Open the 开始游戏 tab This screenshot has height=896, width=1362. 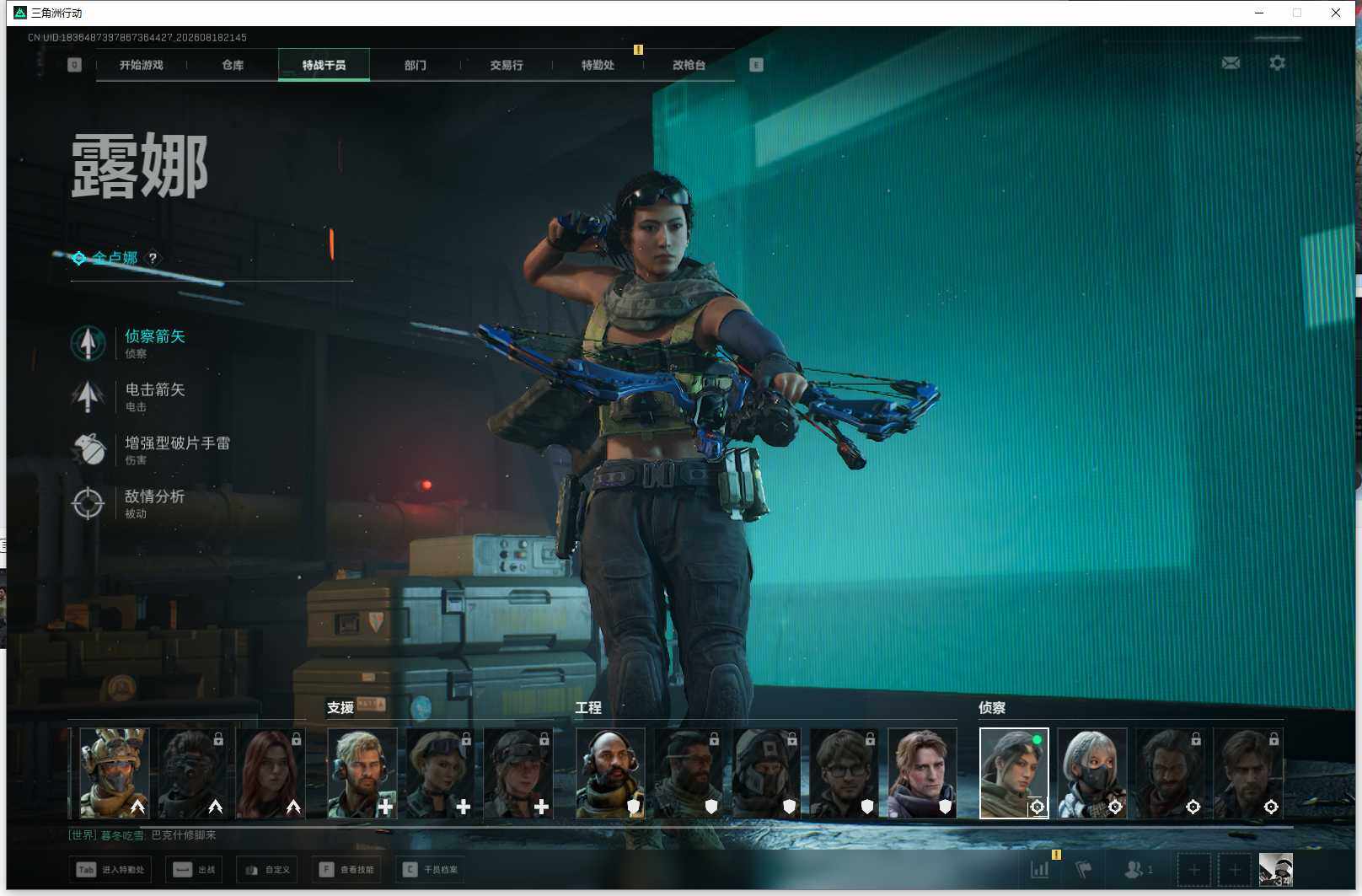tap(141, 65)
